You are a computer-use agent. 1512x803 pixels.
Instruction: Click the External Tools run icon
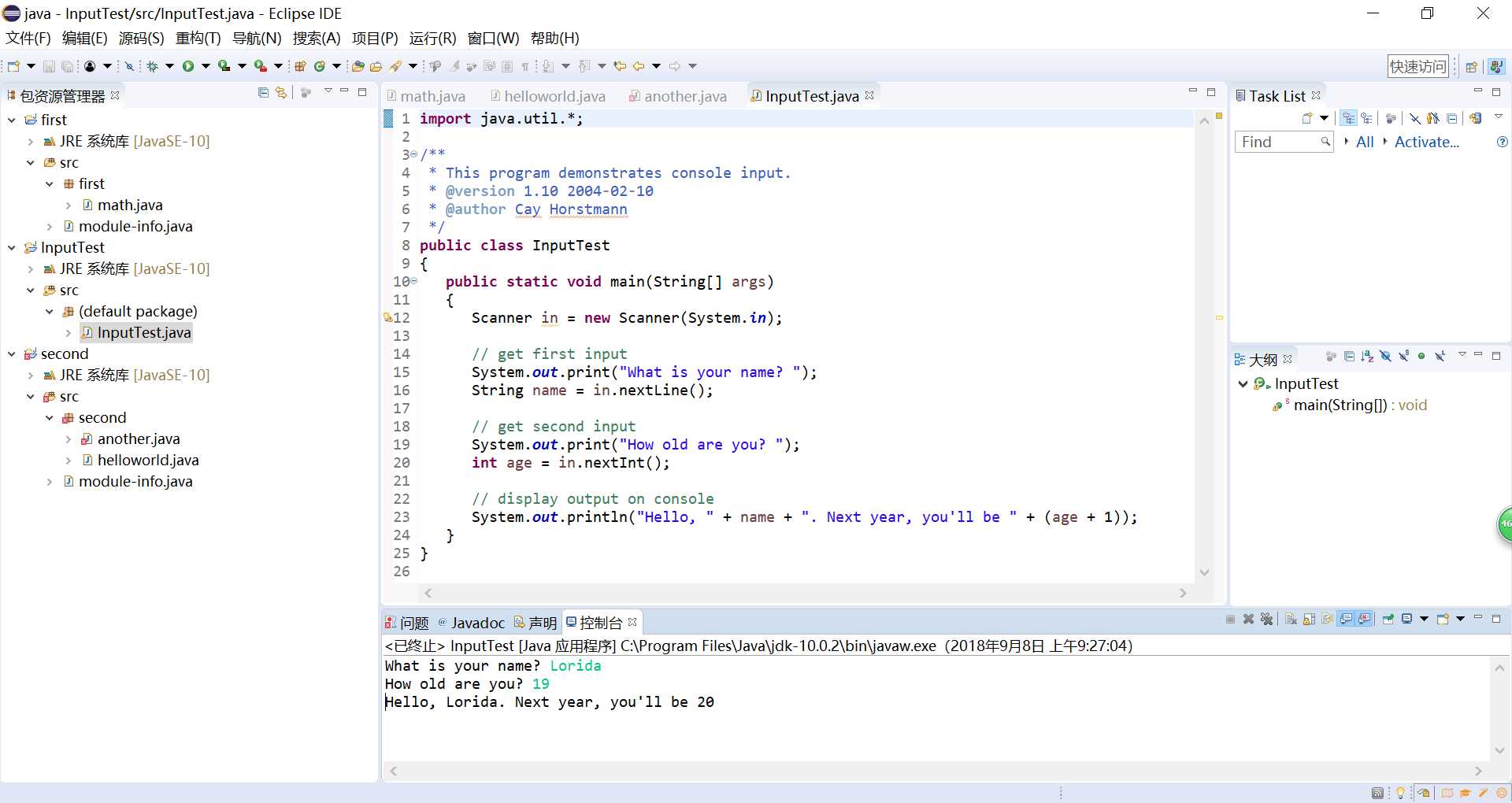[x=261, y=67]
